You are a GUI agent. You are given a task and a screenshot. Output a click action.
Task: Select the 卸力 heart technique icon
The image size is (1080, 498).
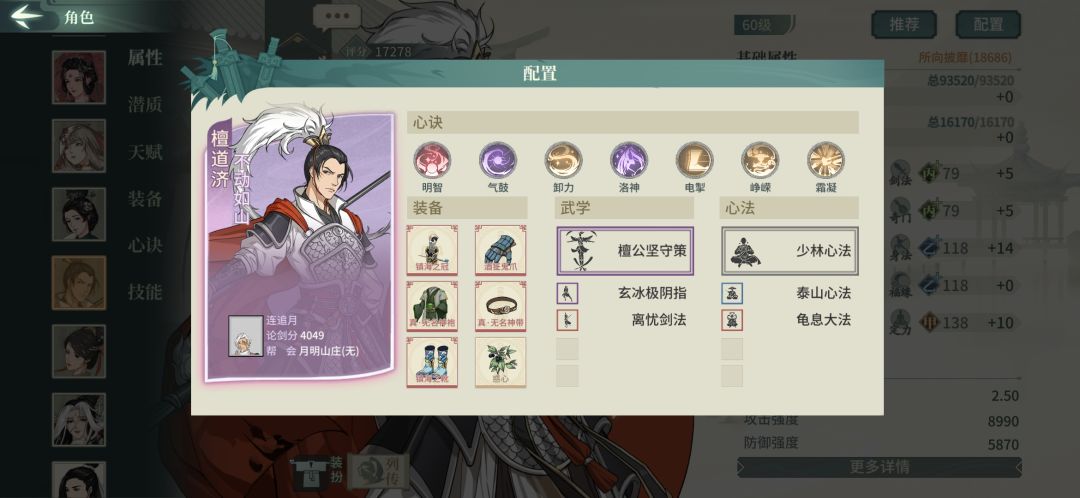point(563,160)
